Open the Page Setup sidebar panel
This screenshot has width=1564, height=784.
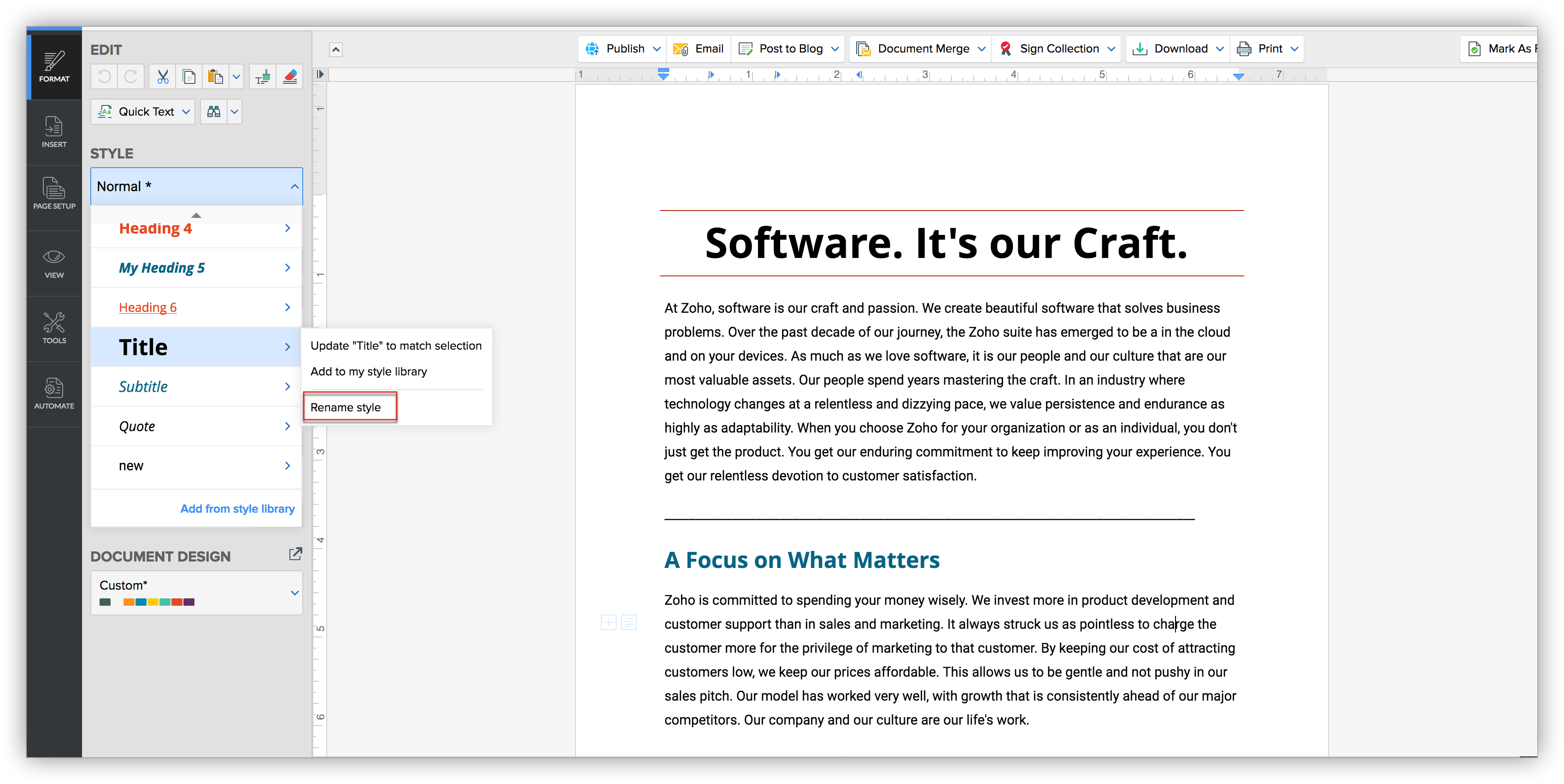click(x=54, y=194)
